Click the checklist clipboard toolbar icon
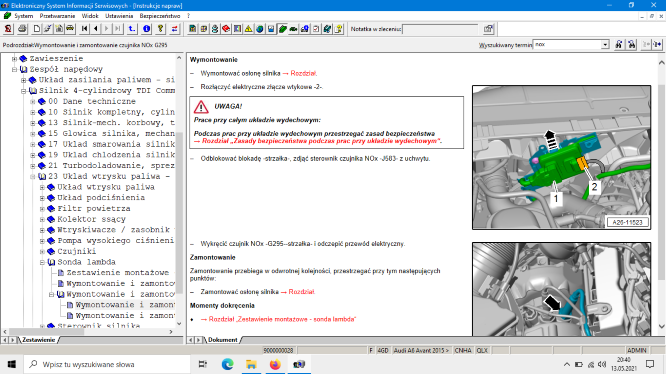Screen dimensions: 666x374 point(316,29)
